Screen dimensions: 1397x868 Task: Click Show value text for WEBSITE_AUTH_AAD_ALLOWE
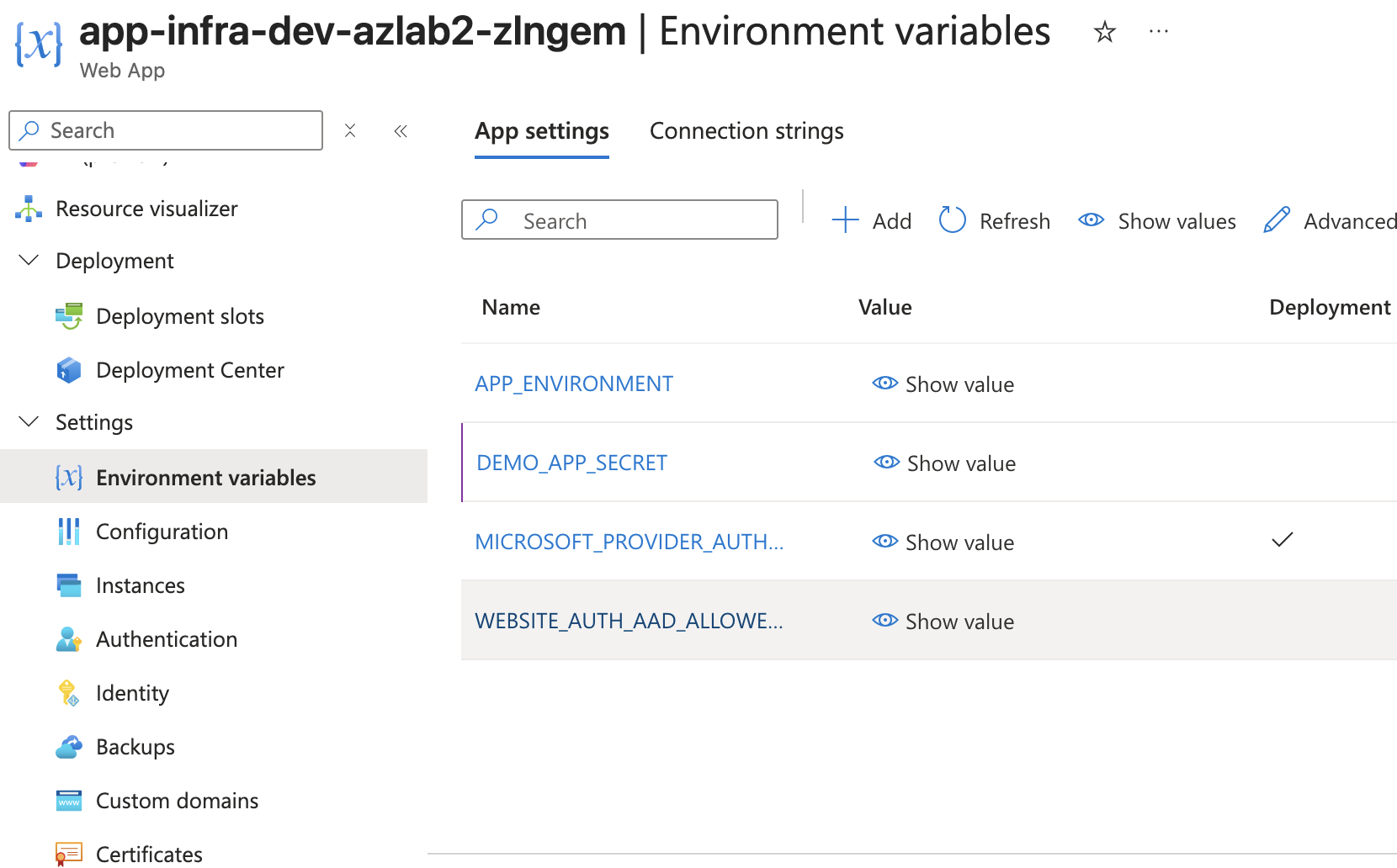960,622
